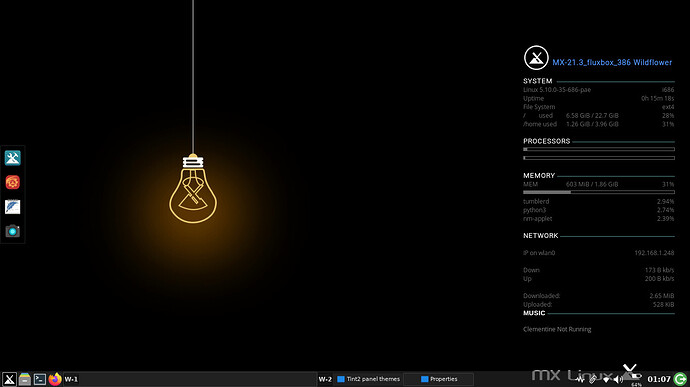Click the 01:07 clock on the panel
The height and width of the screenshot is (387, 690).
659,379
